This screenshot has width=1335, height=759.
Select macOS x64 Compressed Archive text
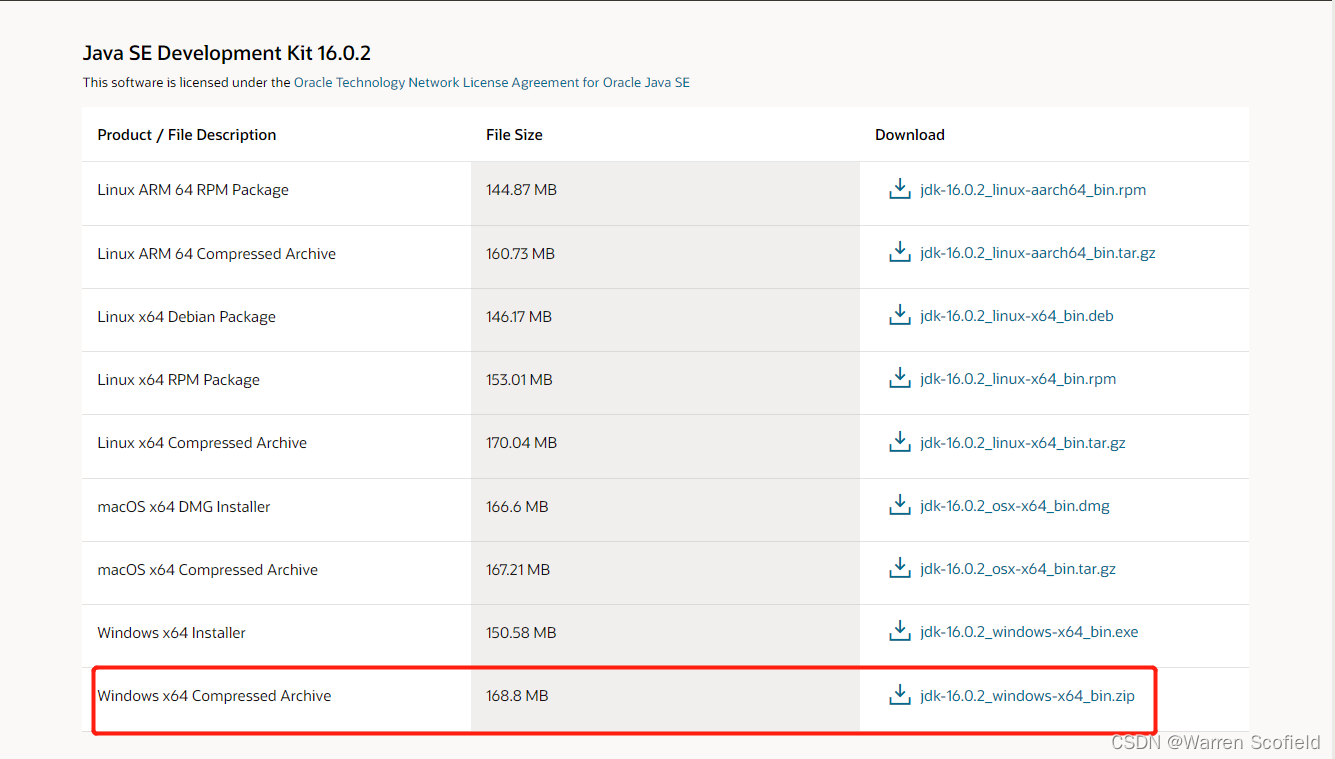coord(208,570)
